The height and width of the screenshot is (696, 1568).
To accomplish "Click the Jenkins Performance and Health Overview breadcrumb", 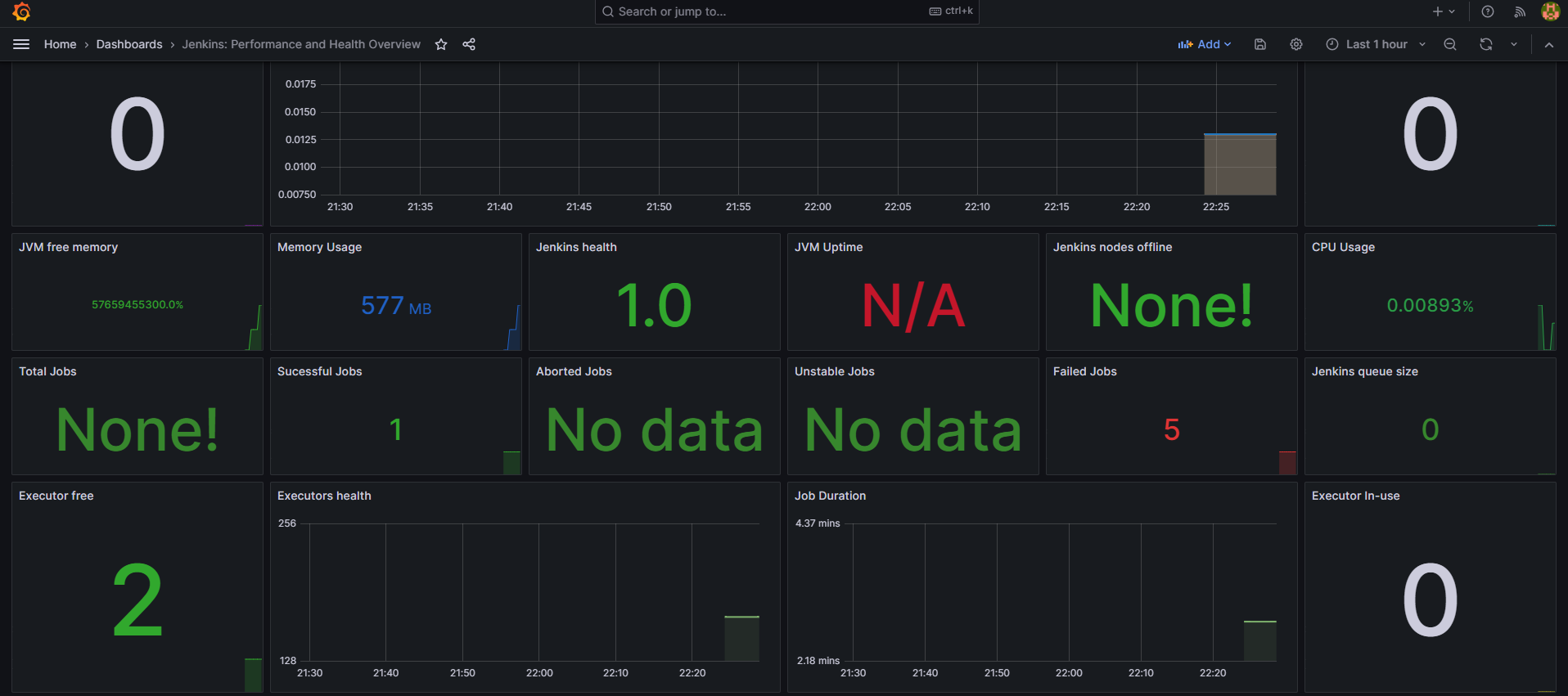I will point(301,44).
